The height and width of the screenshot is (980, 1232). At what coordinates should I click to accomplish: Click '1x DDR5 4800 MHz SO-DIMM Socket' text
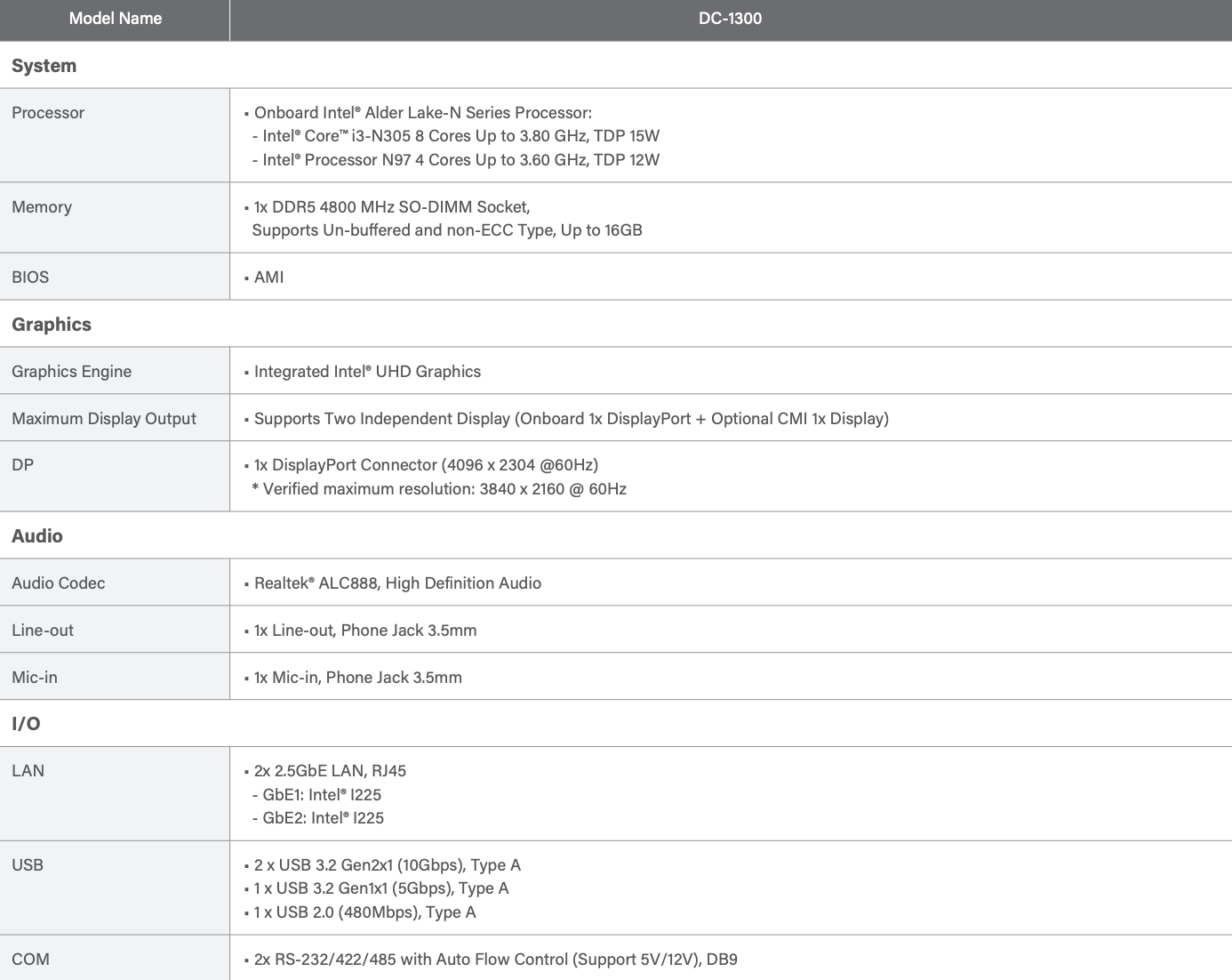tap(387, 207)
